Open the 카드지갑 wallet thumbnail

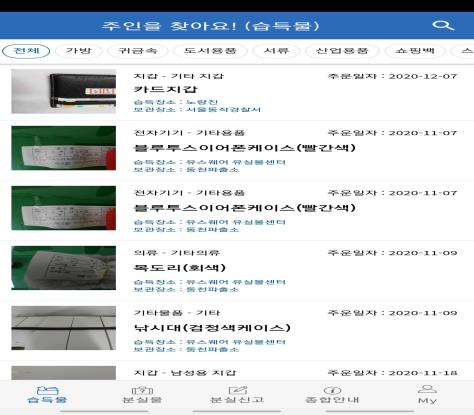pyautogui.click(x=64, y=91)
